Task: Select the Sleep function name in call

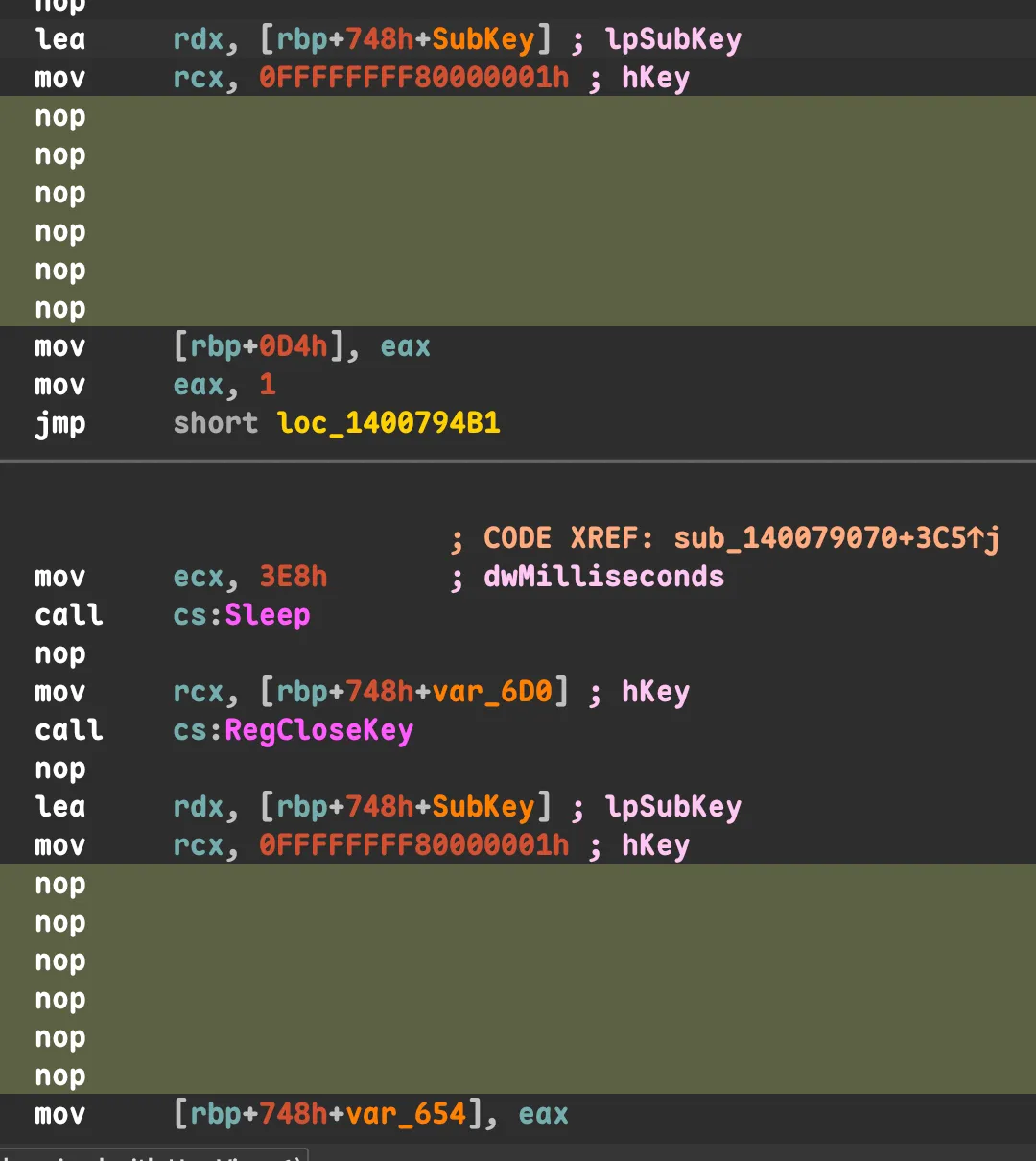Action: pos(267,615)
